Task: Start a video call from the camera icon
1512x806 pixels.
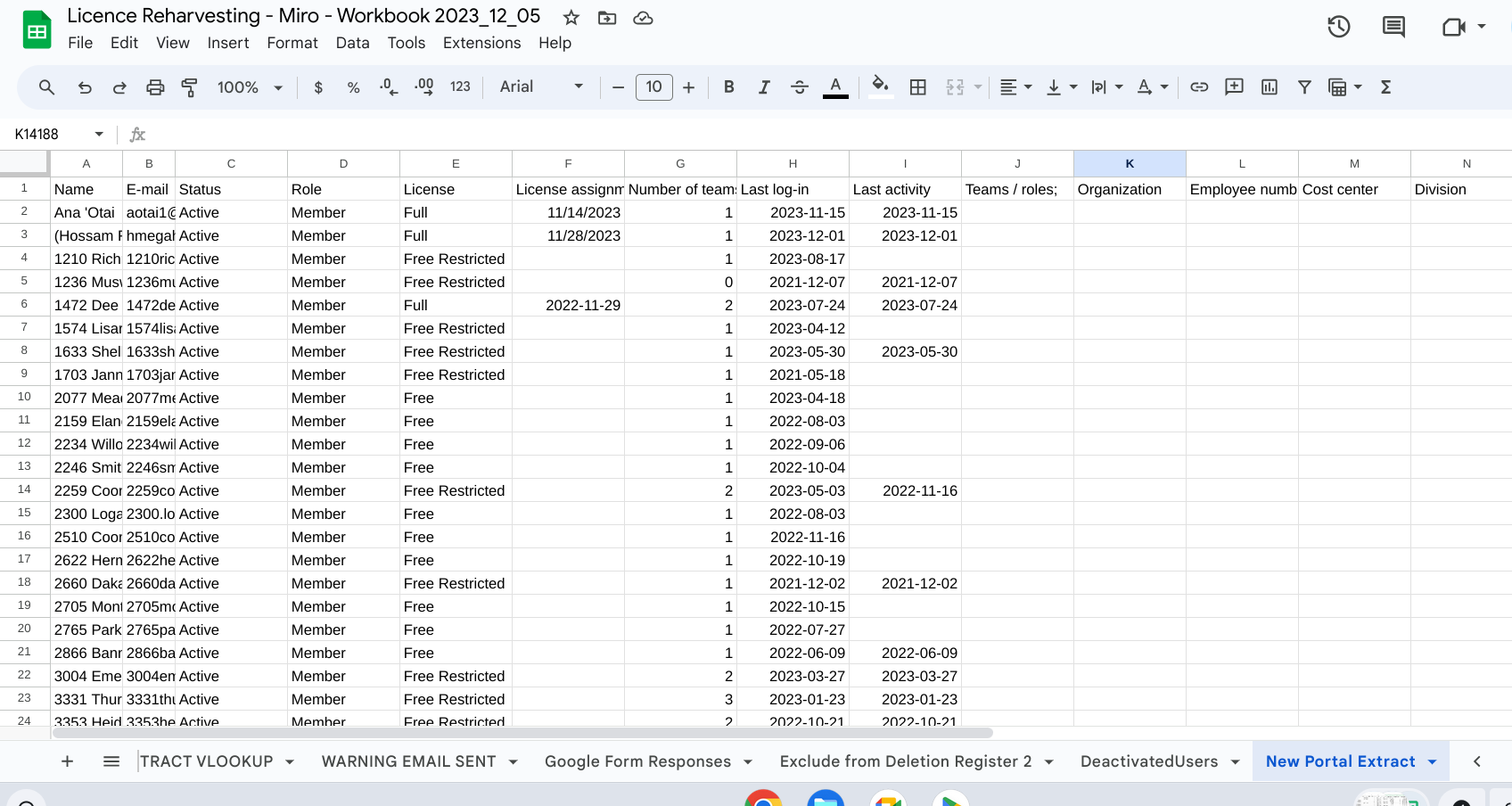Action: (x=1454, y=27)
